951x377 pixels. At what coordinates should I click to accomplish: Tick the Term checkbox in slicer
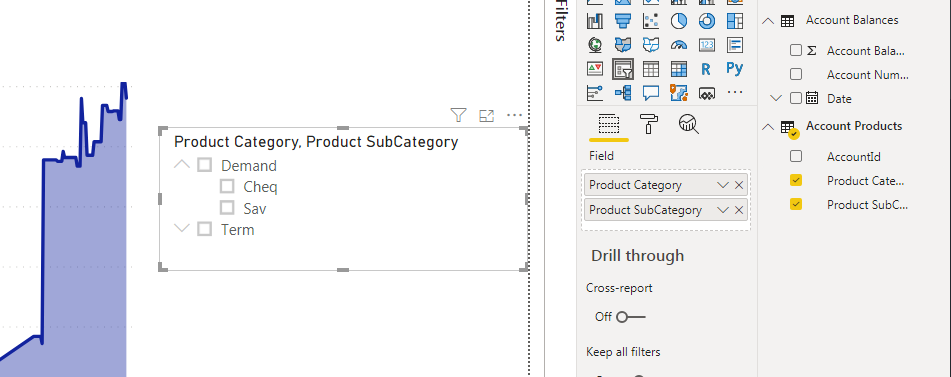click(x=204, y=229)
